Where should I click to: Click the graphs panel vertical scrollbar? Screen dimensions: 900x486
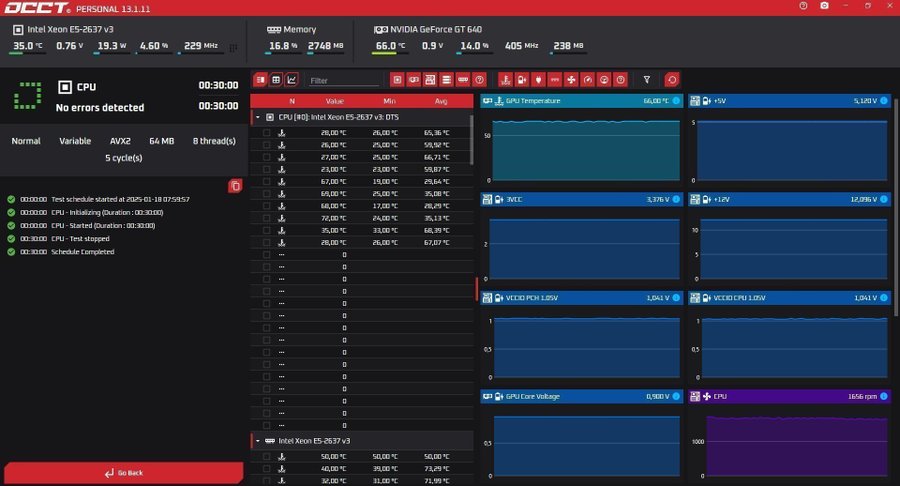[x=896, y=207]
